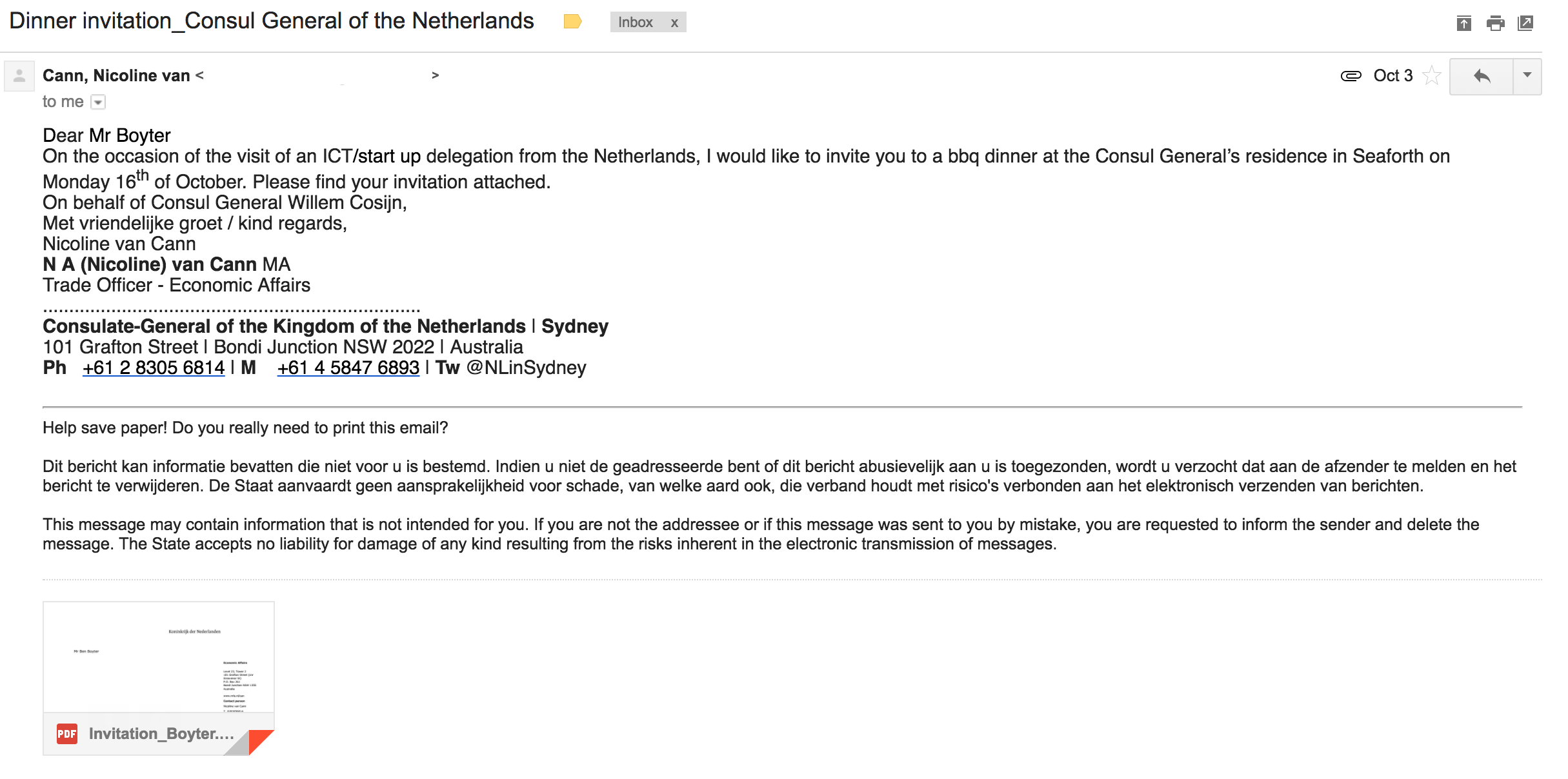Click the Oct 3 date stamp
The image size is (1568, 779).
tap(1393, 76)
